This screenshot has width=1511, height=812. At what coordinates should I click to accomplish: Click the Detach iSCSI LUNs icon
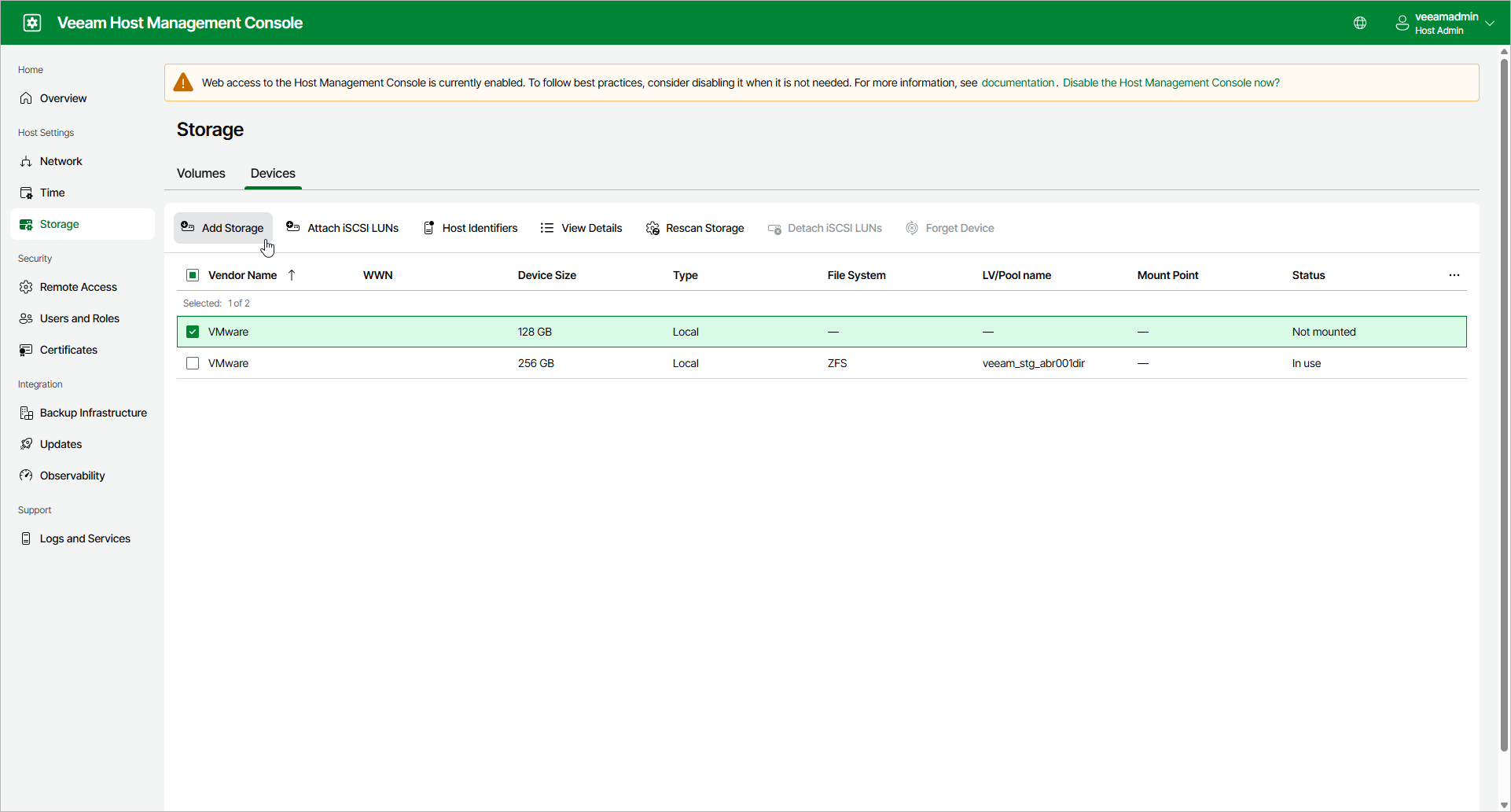(x=774, y=229)
